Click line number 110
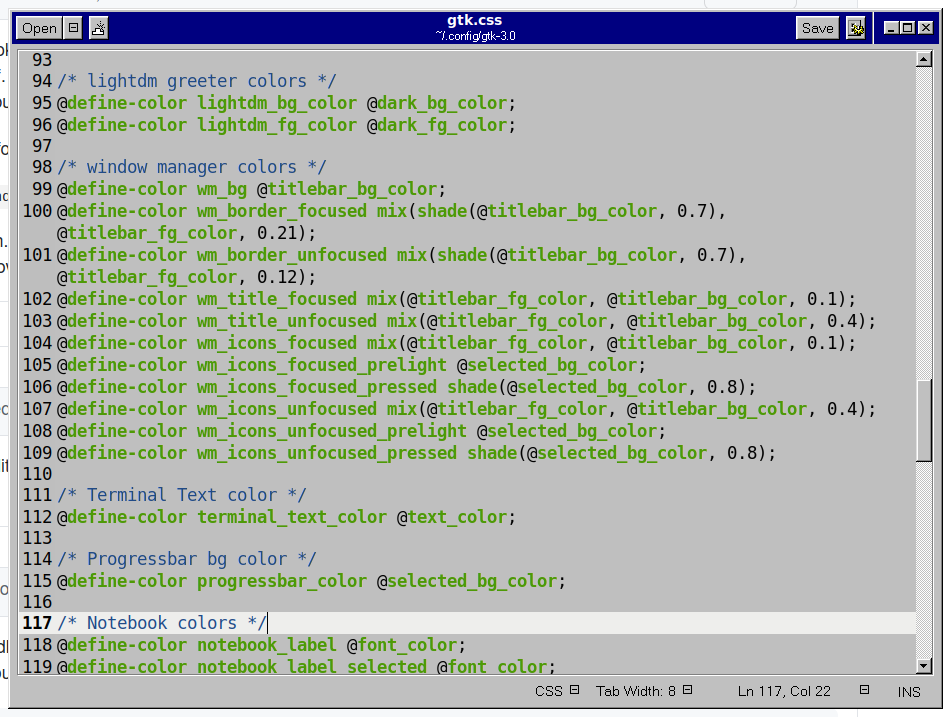Viewport: 951px width, 717px height. [x=38, y=474]
